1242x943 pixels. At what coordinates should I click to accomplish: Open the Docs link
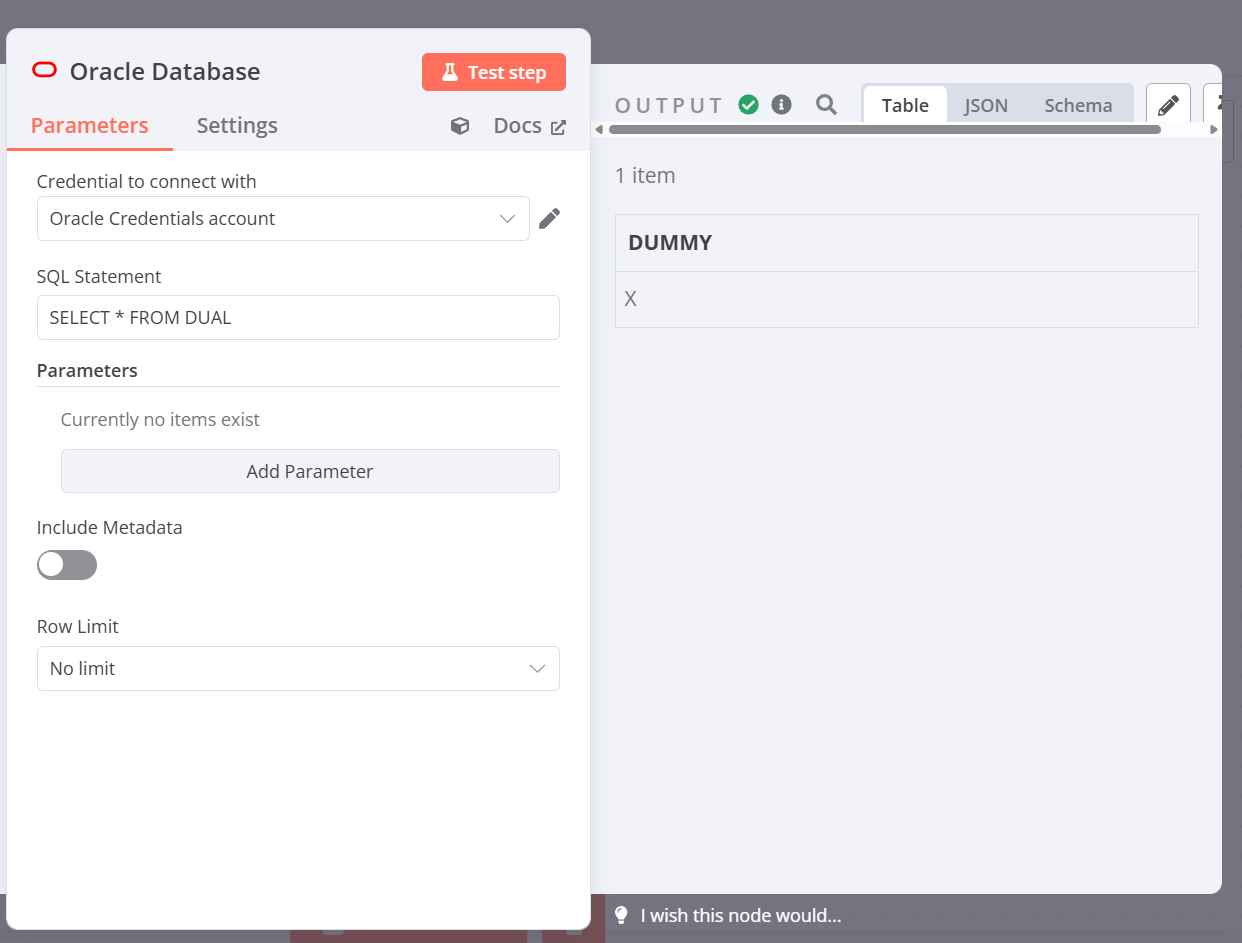[x=530, y=126]
